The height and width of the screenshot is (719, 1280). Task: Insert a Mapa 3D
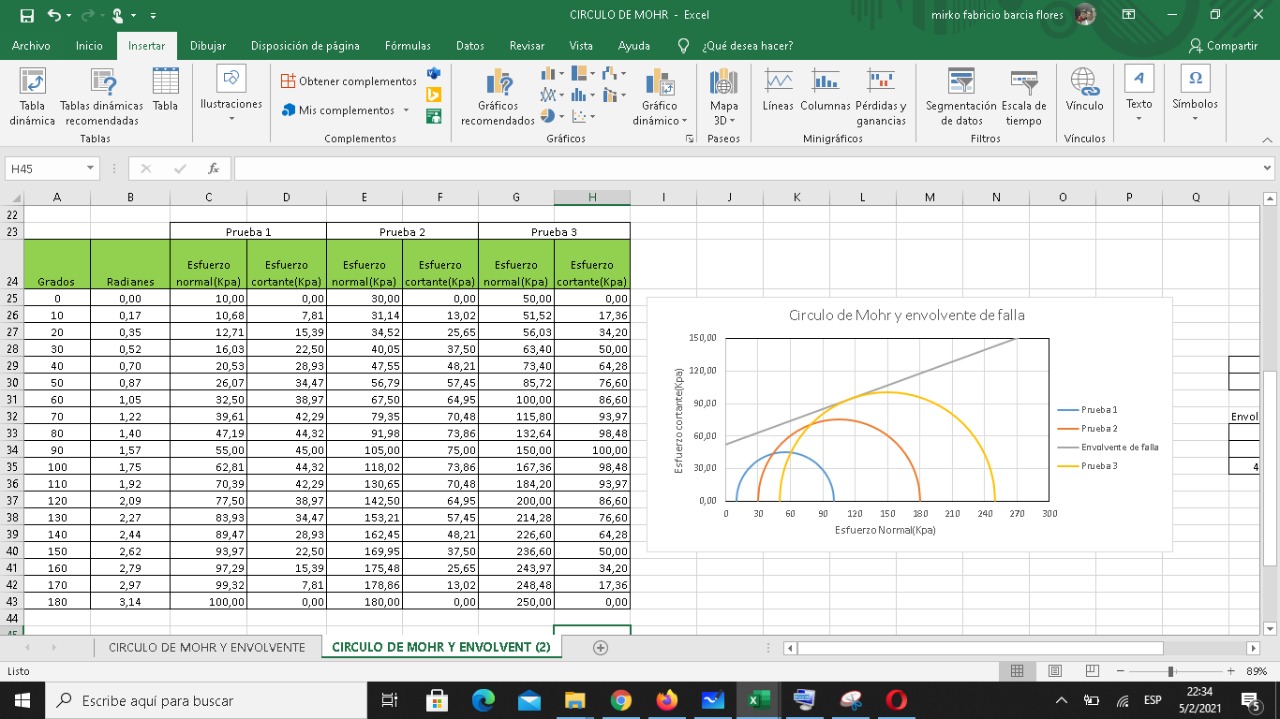click(723, 97)
